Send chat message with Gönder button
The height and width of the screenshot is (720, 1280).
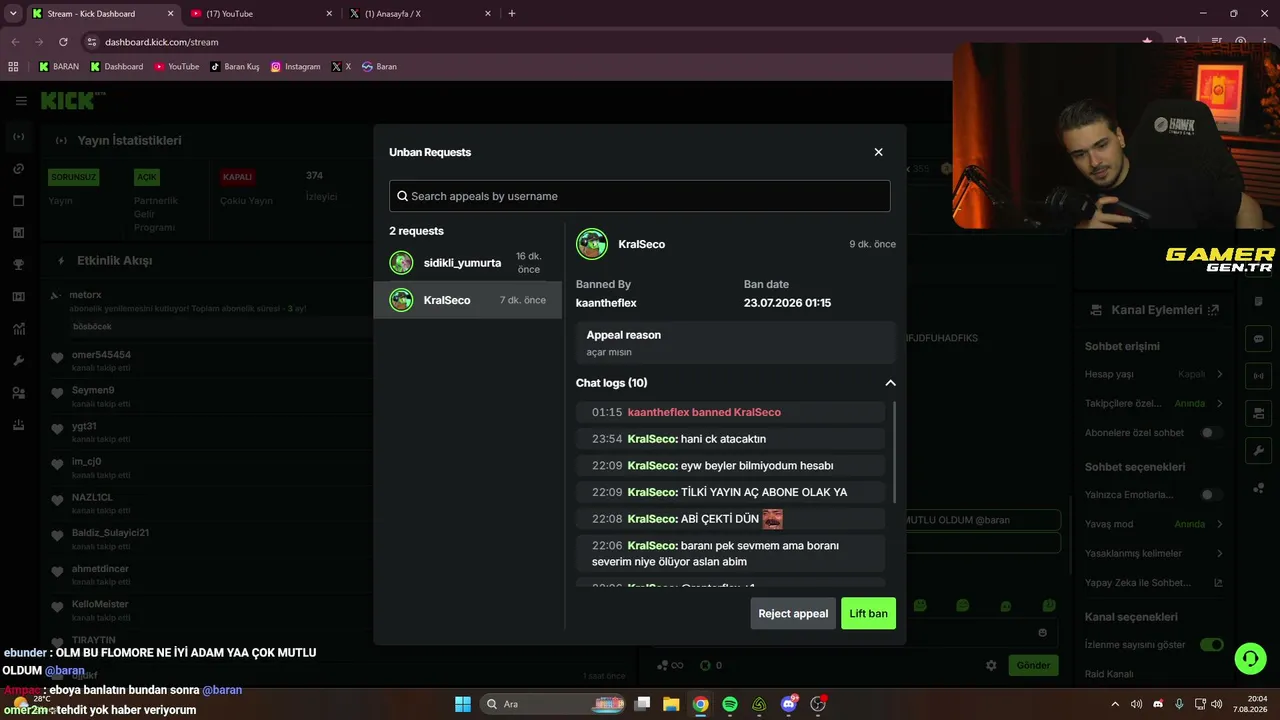tap(1033, 665)
